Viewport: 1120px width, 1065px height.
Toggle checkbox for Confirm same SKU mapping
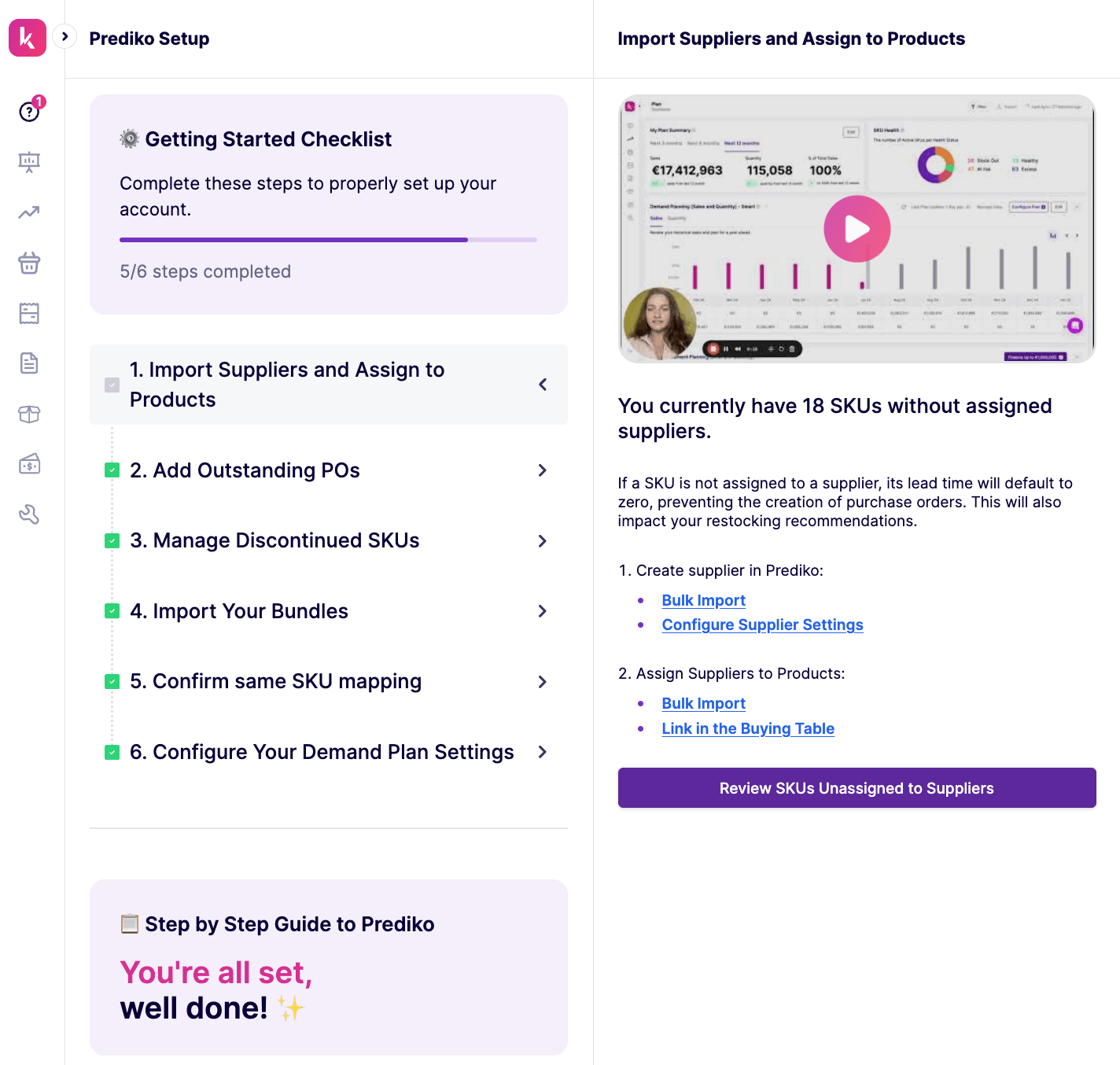pyautogui.click(x=112, y=682)
